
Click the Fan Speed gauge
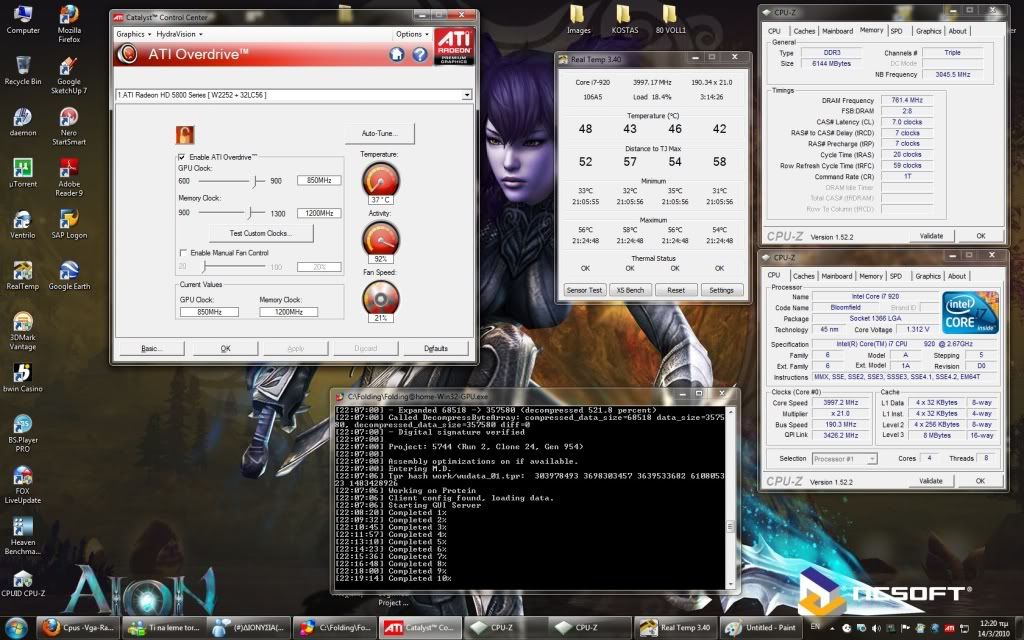[378, 298]
